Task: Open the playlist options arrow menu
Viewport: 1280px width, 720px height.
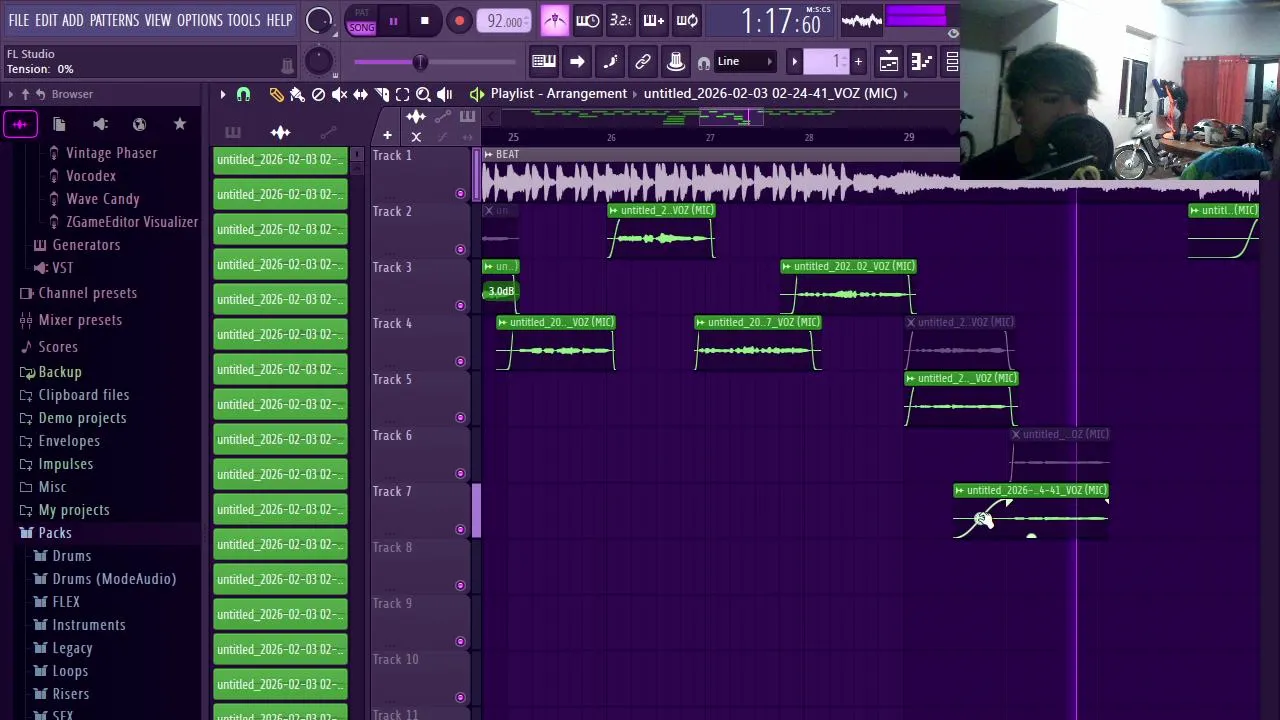Action: point(223,94)
